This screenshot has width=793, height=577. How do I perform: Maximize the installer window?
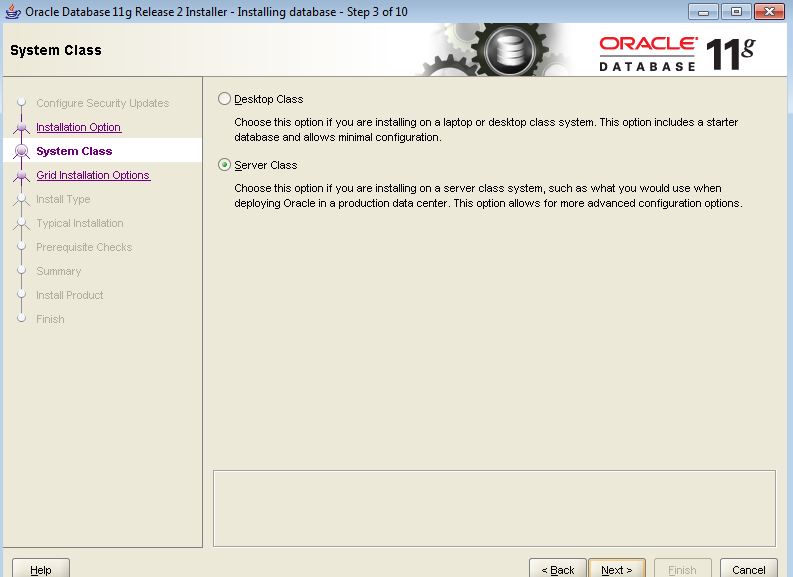pyautogui.click(x=736, y=12)
